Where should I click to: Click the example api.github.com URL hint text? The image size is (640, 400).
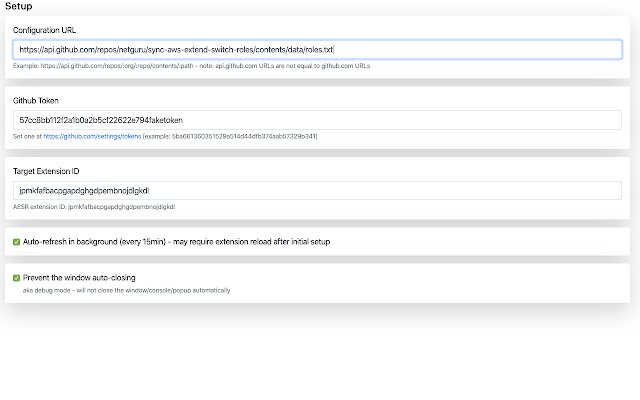coord(191,66)
